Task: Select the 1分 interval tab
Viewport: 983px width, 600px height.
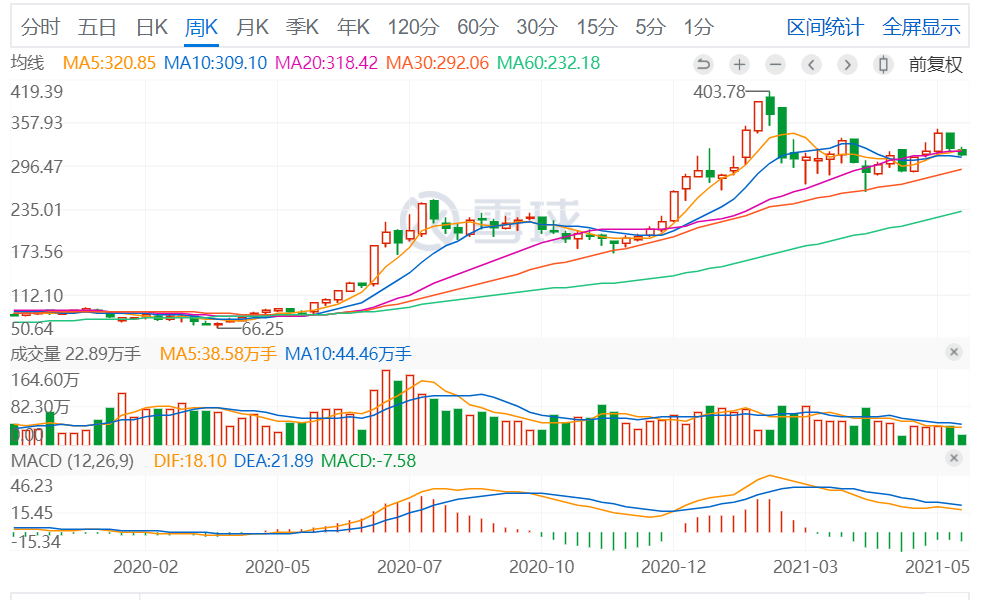Action: click(698, 27)
